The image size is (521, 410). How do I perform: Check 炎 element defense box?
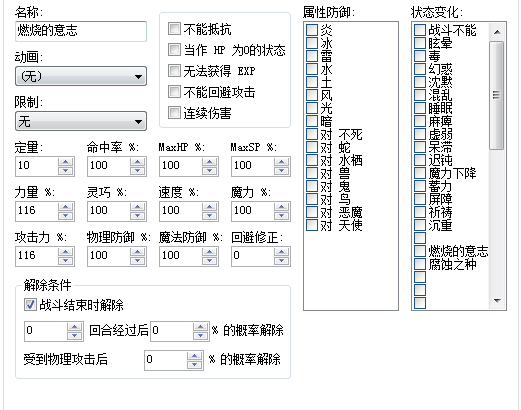click(312, 30)
